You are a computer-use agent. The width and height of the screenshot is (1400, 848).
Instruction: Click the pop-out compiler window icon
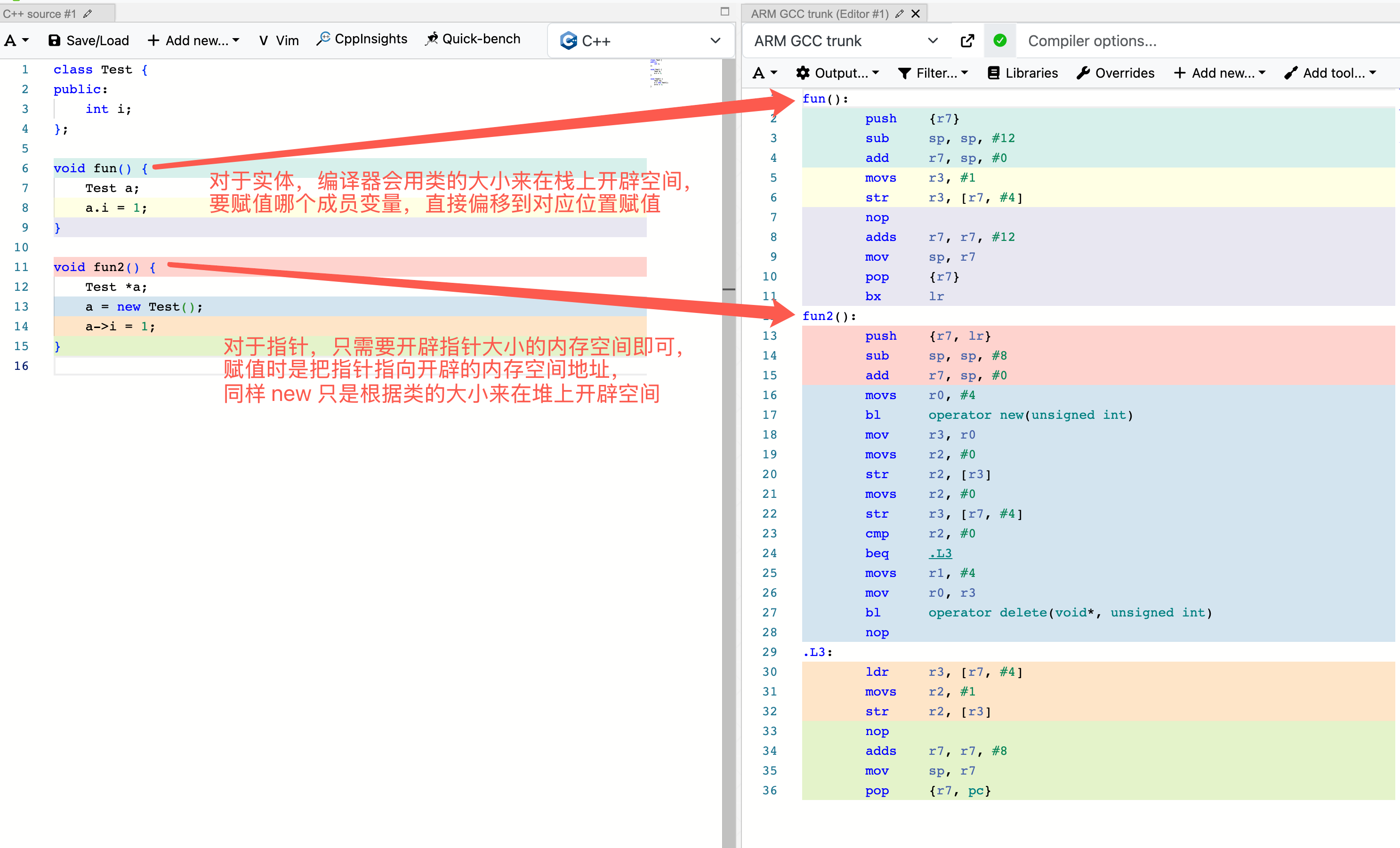click(x=966, y=41)
